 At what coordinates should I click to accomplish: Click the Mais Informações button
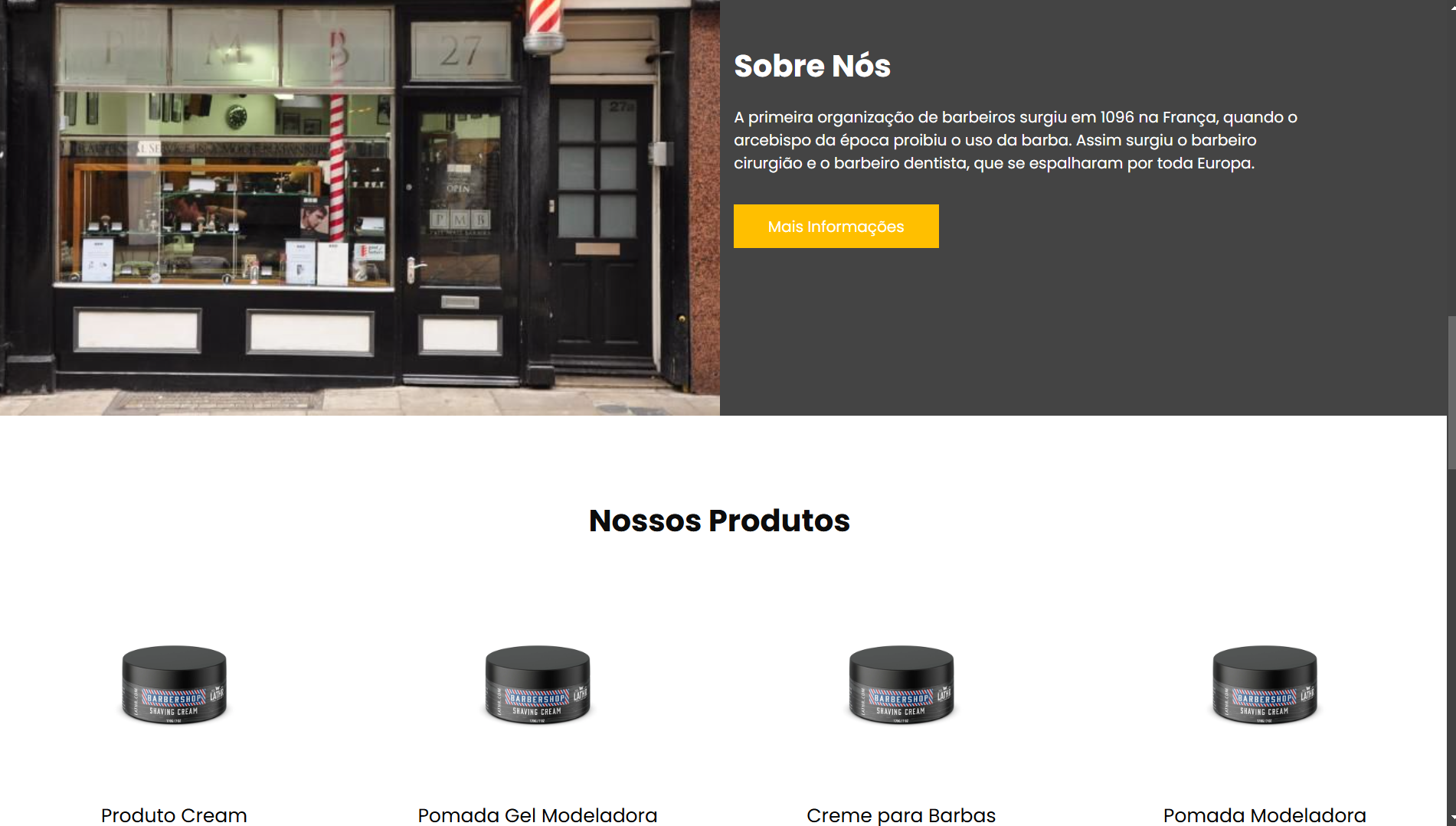(836, 226)
